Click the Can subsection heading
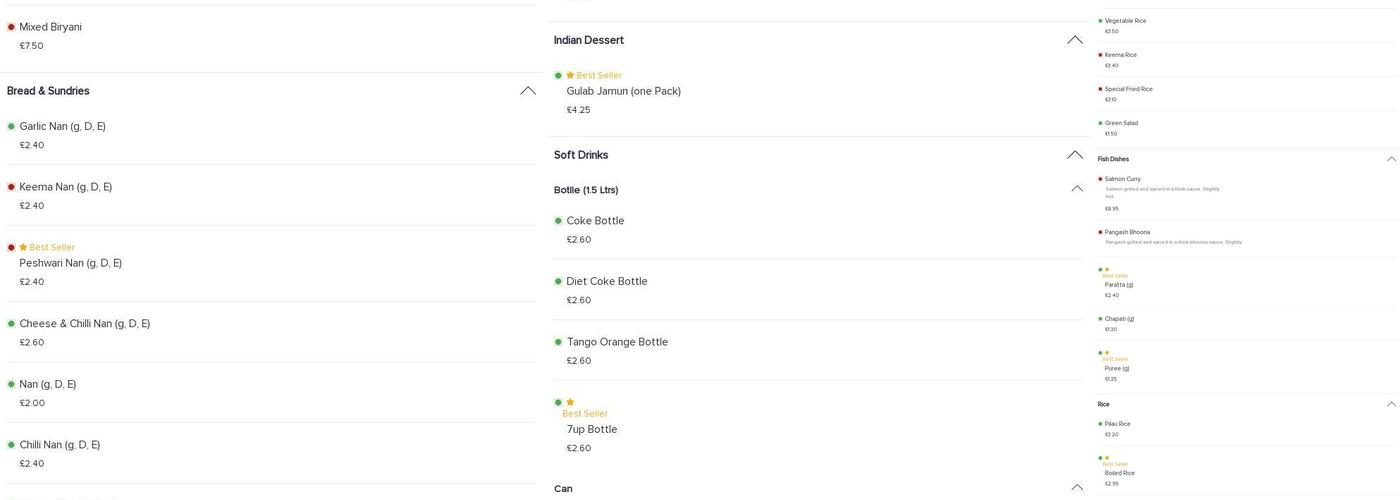The width and height of the screenshot is (1400, 500). tap(563, 489)
